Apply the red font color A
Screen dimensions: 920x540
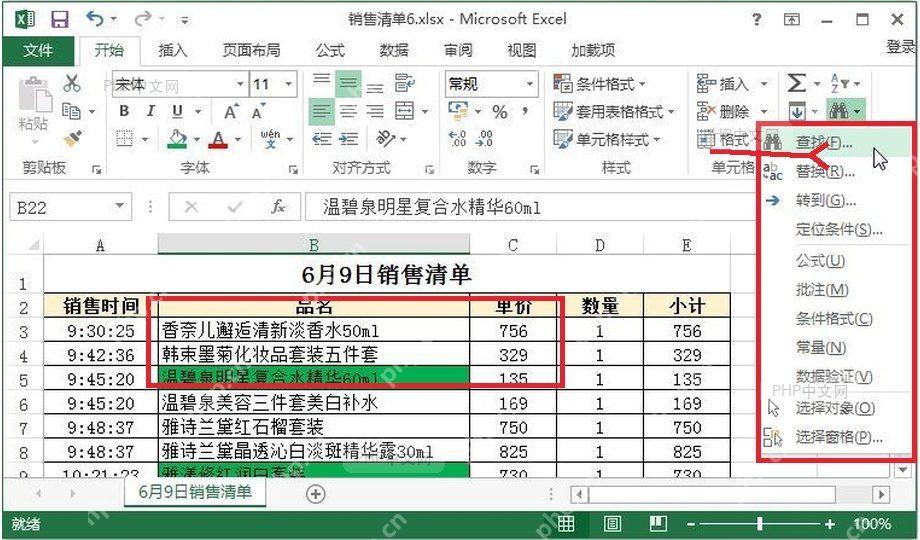coord(218,139)
